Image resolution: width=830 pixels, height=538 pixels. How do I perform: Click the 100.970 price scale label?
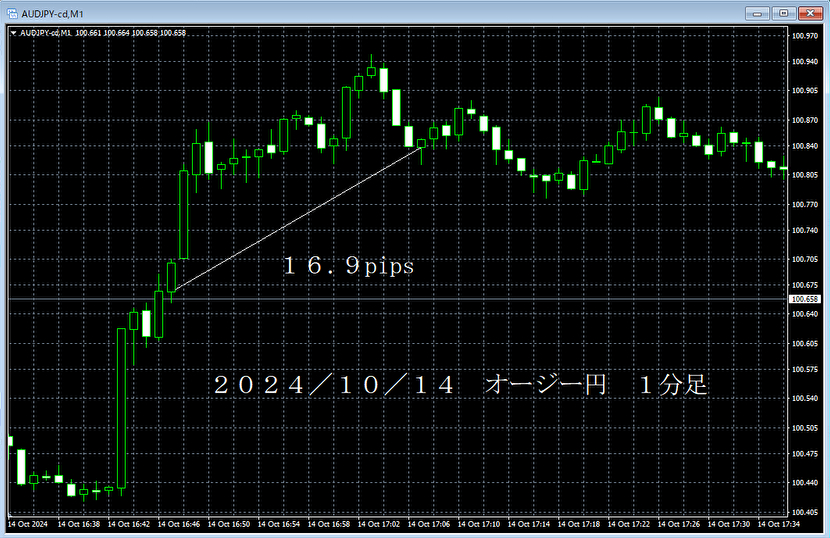805,36
